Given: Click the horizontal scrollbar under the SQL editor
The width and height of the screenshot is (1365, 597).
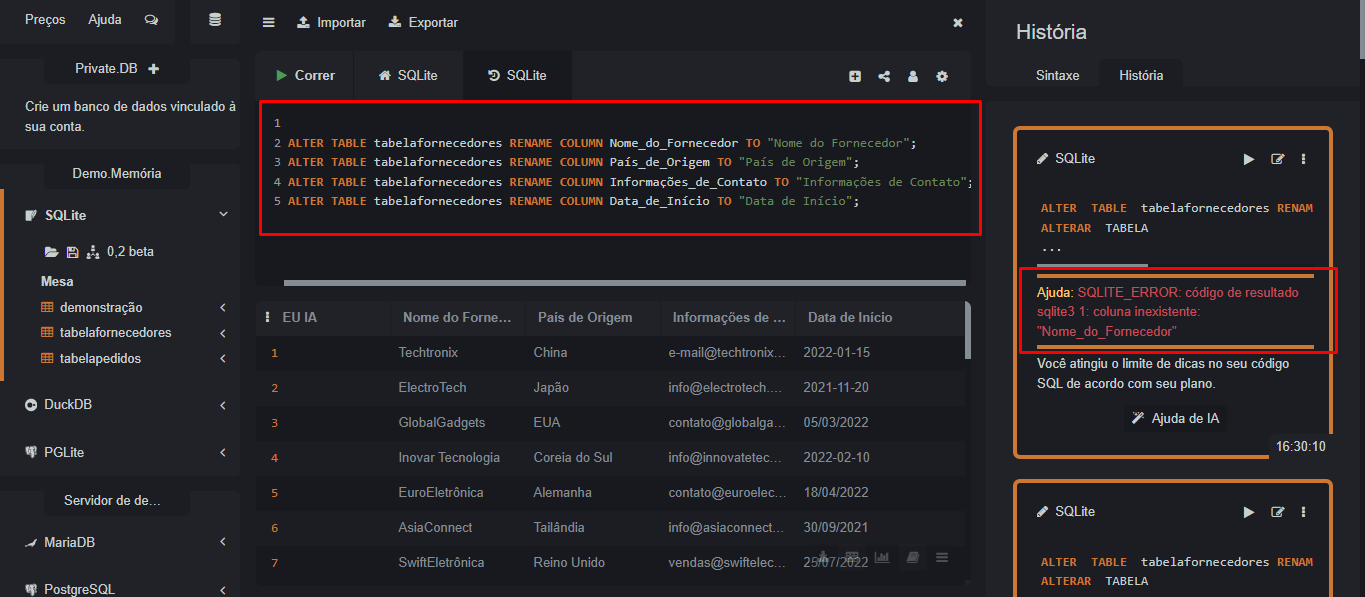Looking at the screenshot, I should 624,283.
